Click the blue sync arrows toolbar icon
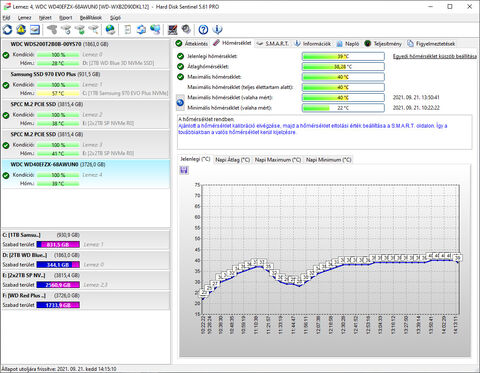Image resolution: width=480 pixels, height=373 pixels. (x=141, y=30)
